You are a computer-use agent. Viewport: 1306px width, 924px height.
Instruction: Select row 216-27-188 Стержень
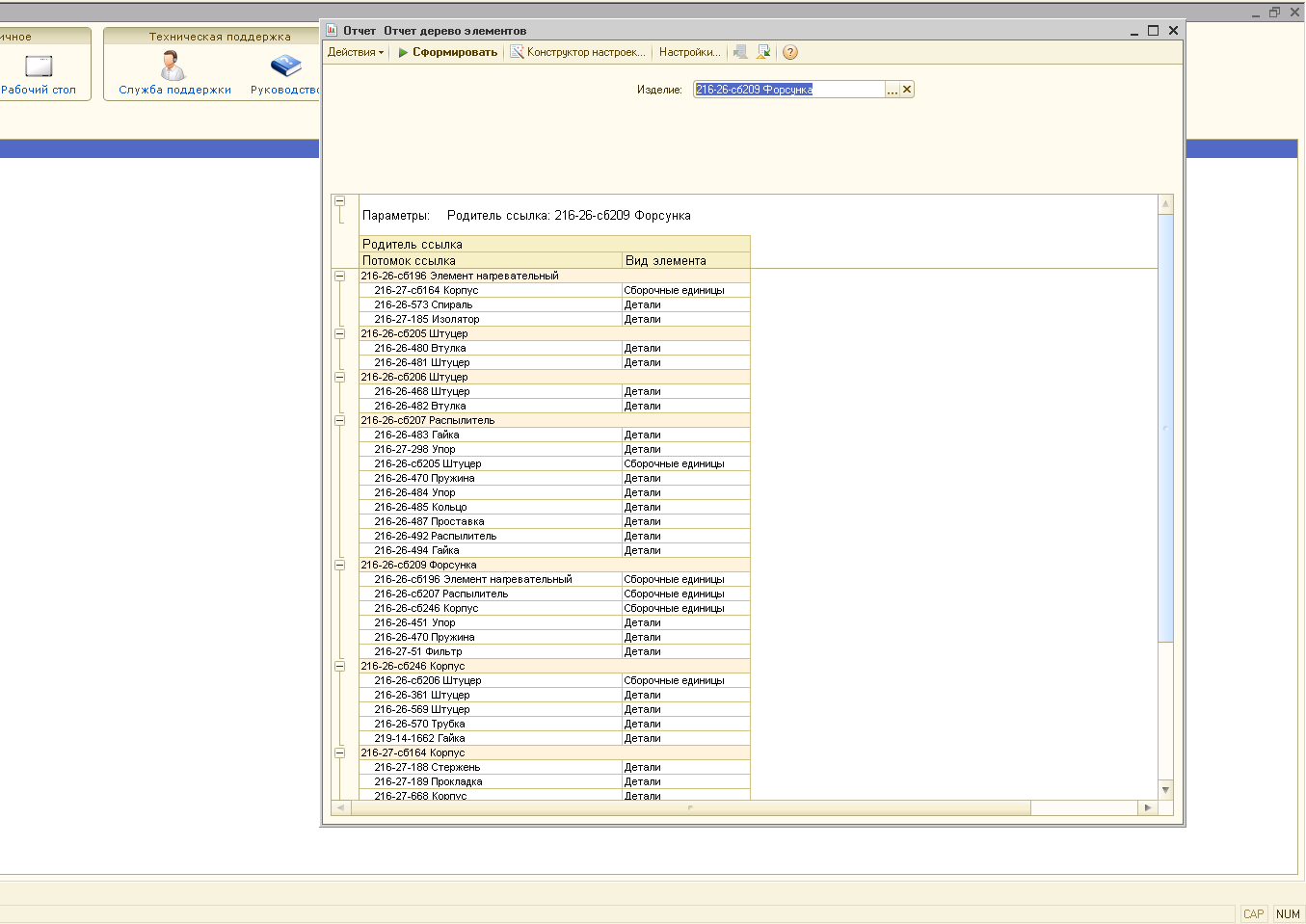coord(554,767)
